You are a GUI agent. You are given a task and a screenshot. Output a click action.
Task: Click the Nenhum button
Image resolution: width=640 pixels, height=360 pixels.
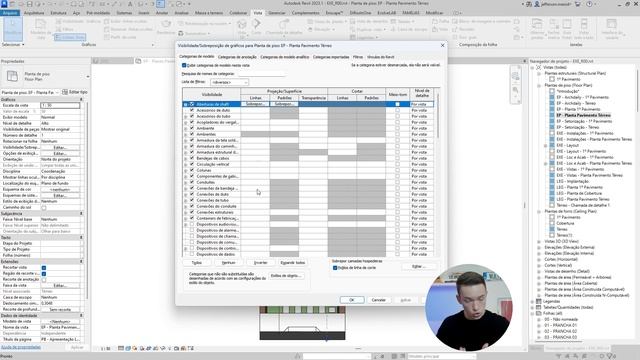[x=229, y=262]
